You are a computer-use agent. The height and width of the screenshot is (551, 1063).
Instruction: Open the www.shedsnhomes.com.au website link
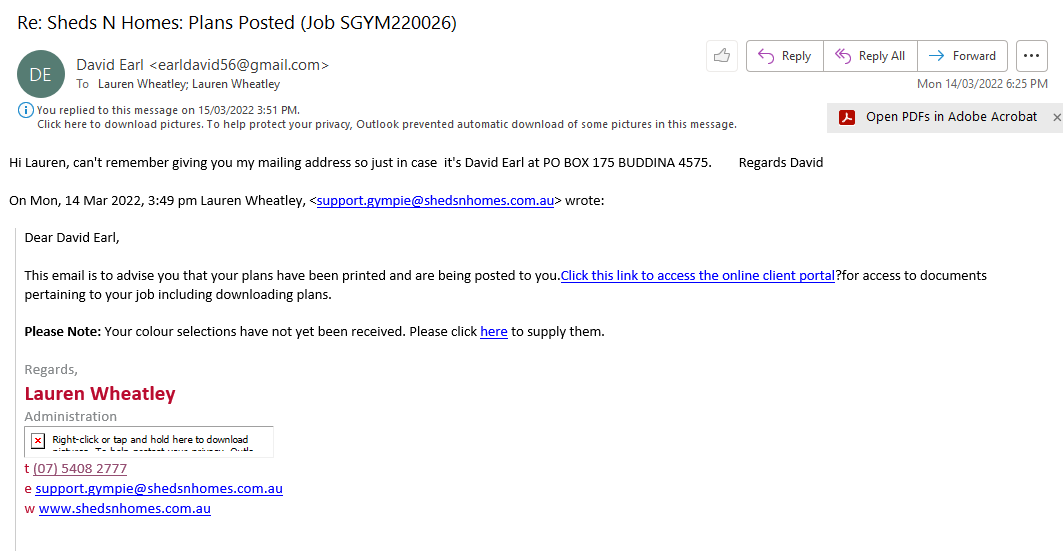click(125, 508)
